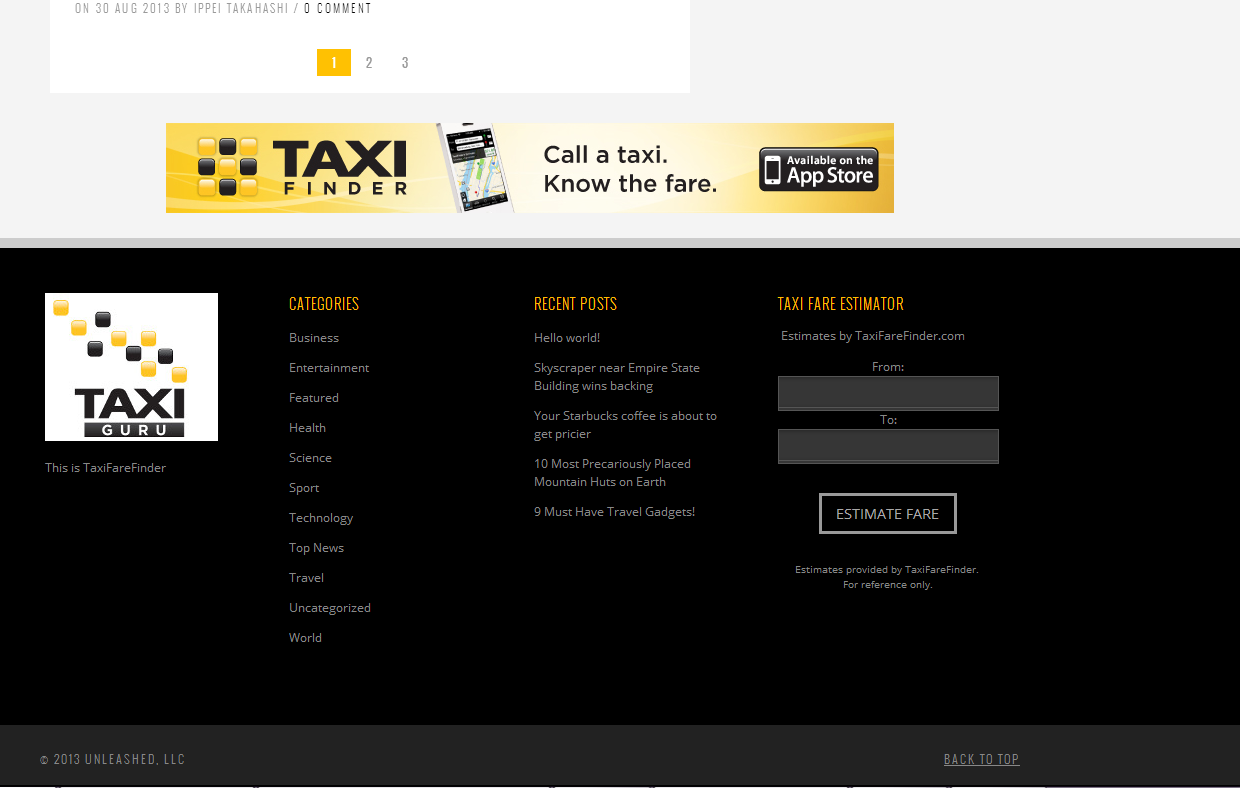The image size is (1240, 788).
Task: Click the 'Estimates provided by TaxiFareFinder' note
Action: tap(887, 577)
